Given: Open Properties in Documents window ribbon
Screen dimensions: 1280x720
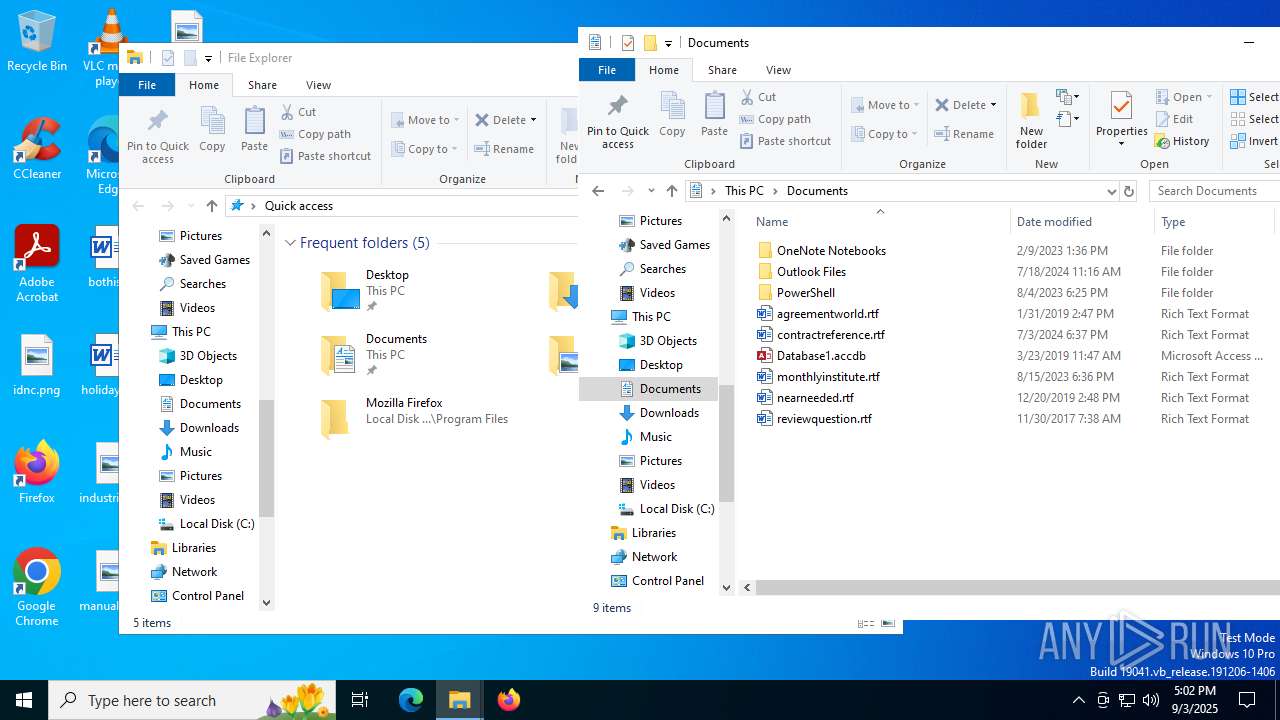Looking at the screenshot, I should (1121, 120).
